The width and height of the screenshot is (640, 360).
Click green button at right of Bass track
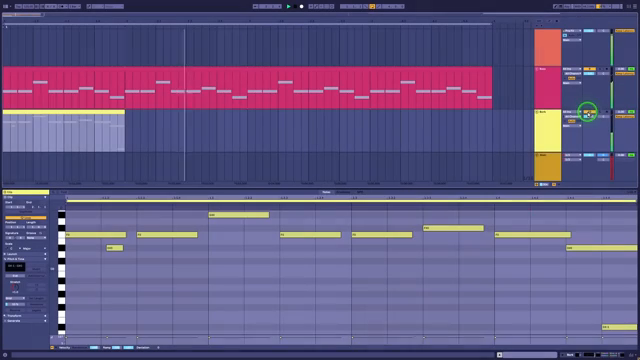click(631, 69)
